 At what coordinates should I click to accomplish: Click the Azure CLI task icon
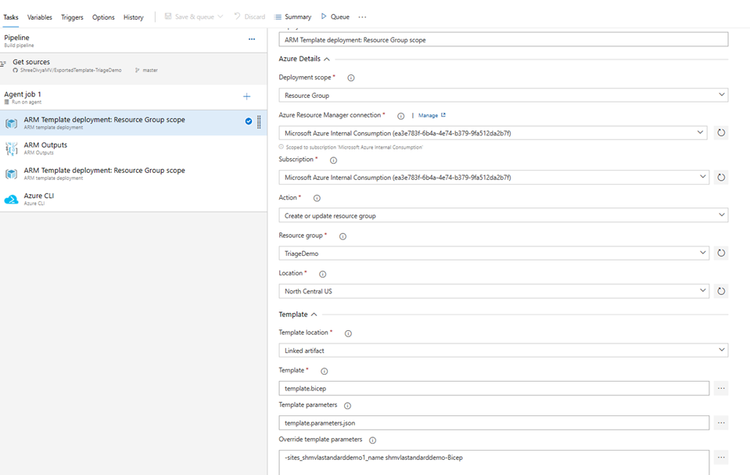coord(12,200)
